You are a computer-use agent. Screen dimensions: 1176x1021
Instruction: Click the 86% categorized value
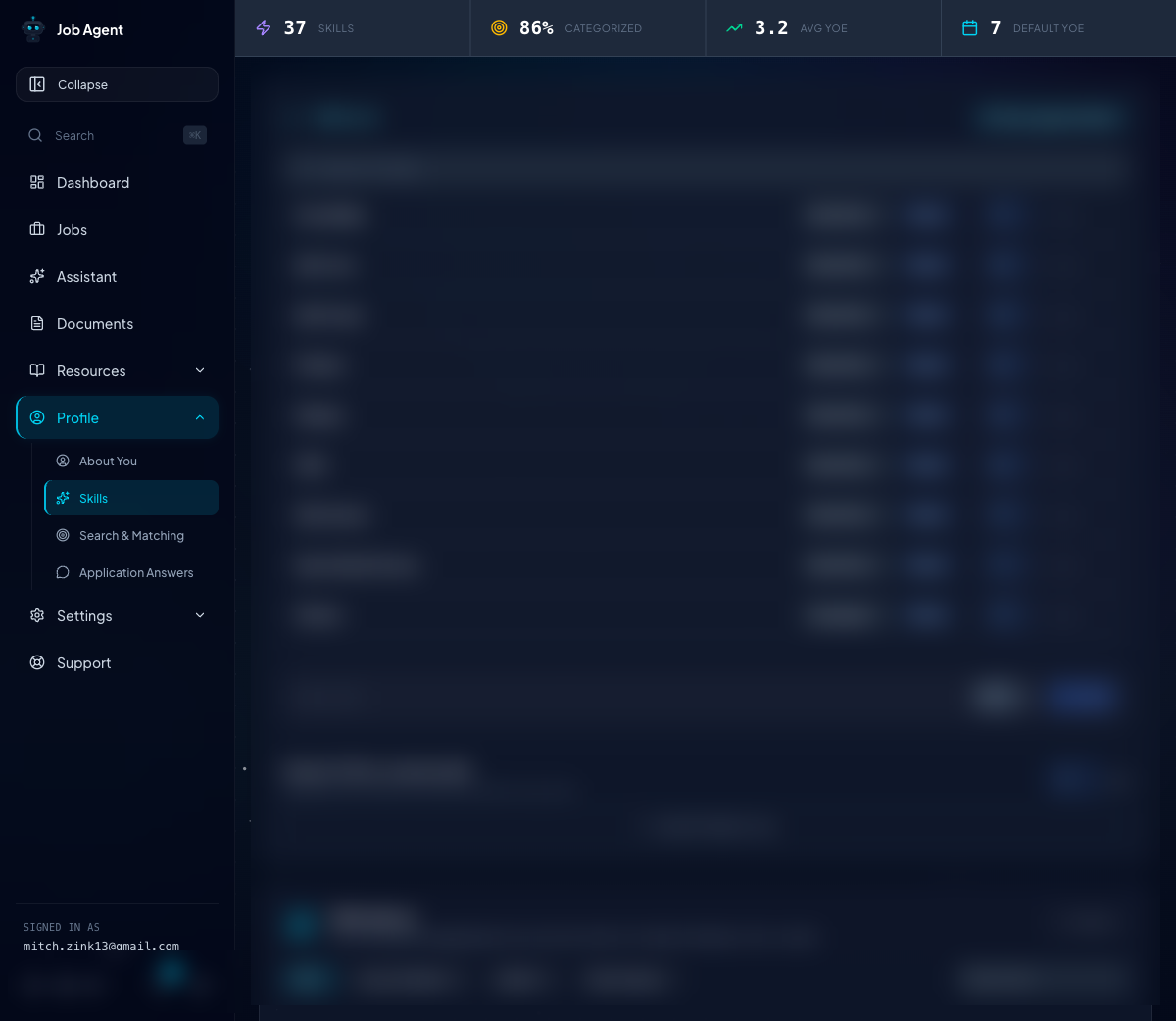pyautogui.click(x=536, y=28)
